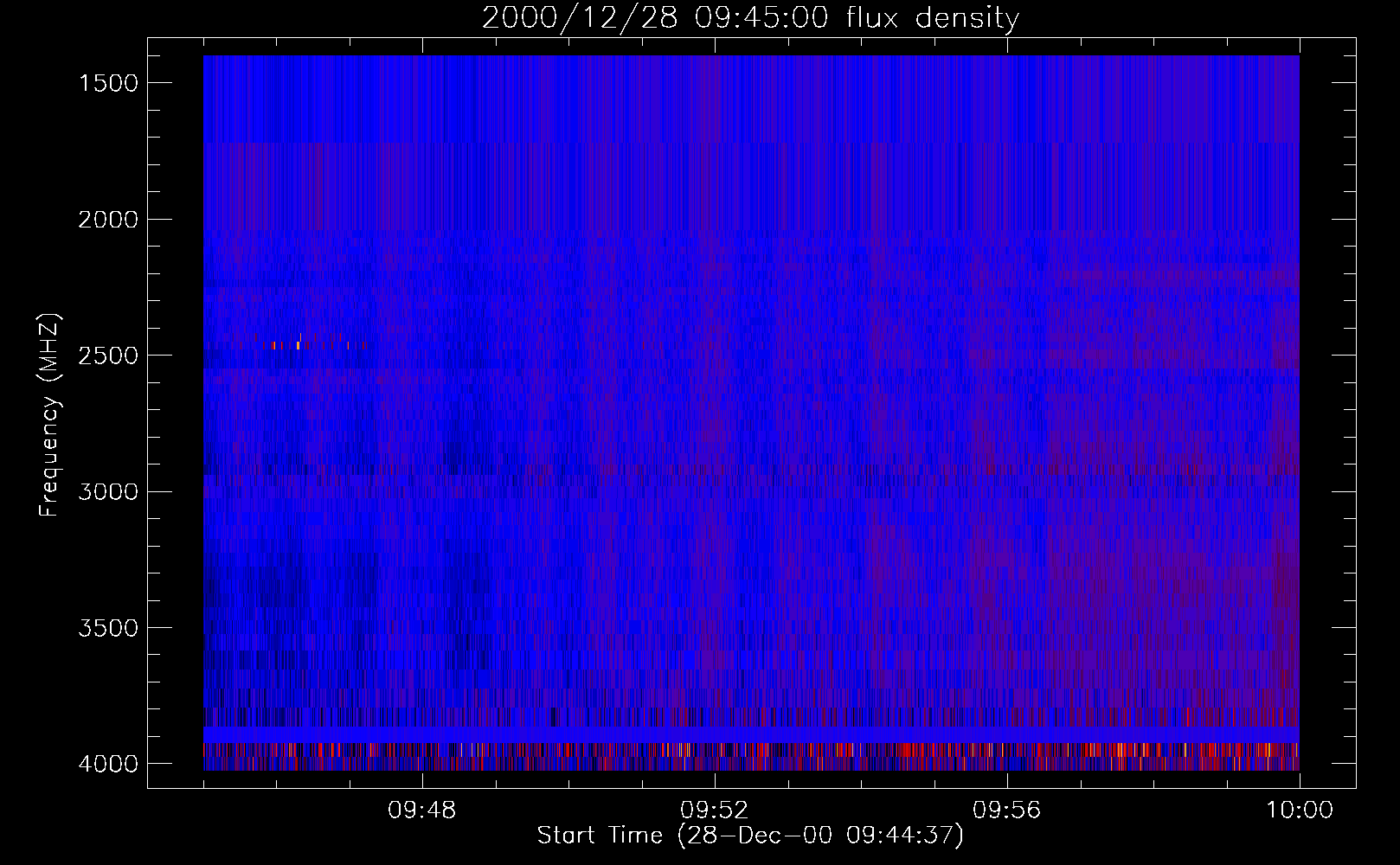The width and height of the screenshot is (1400, 865).
Task: Click the 09:48 time tick label
Action: pos(422,811)
